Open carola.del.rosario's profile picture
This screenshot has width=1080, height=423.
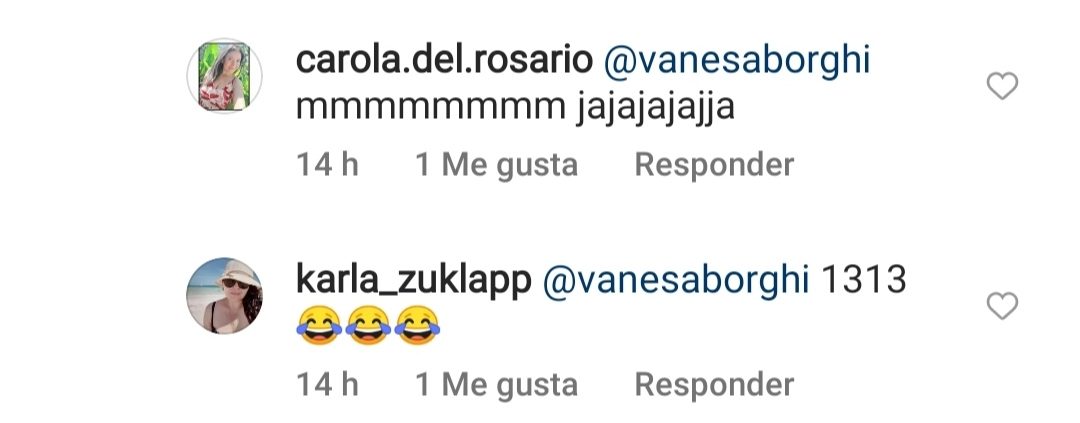point(225,76)
